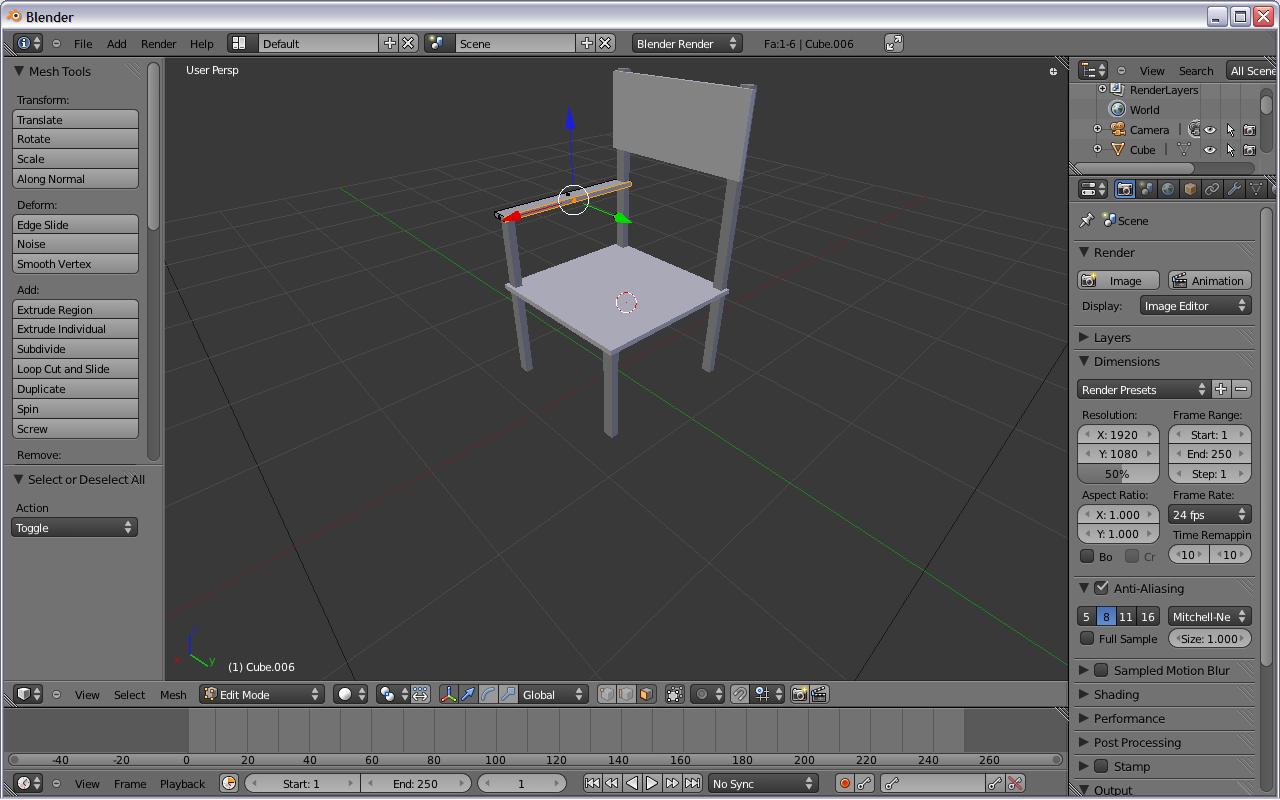Switch to edge select mode
The width and height of the screenshot is (1280, 800).
626,694
